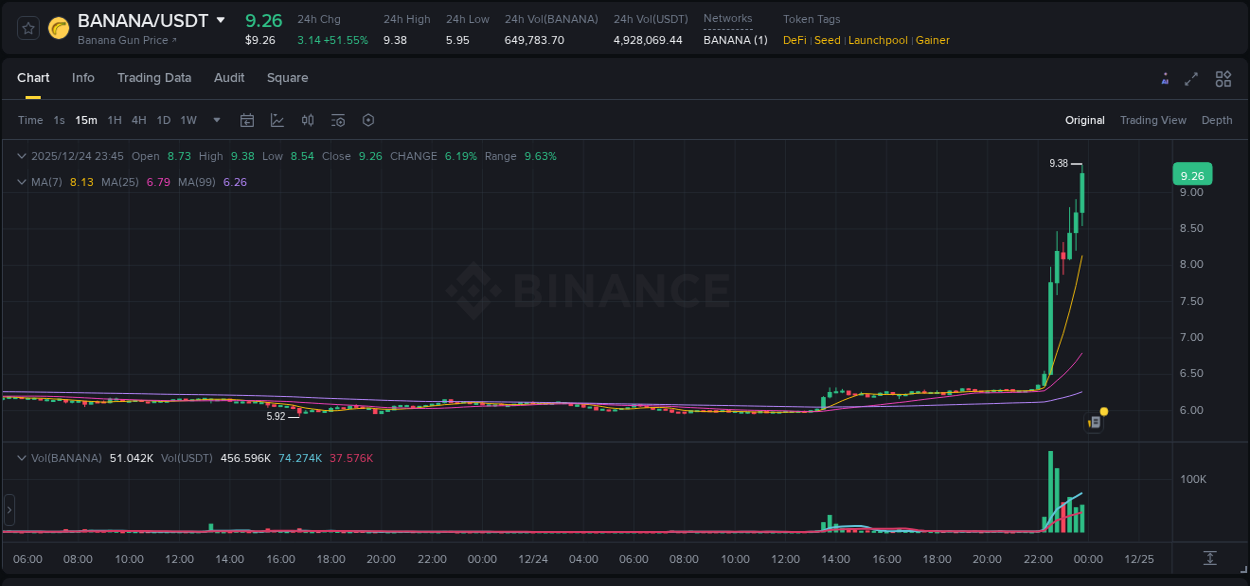Viewport: 1250px width, 586px height.
Task: Switch chart to Depth view
Action: pyautogui.click(x=1216, y=120)
